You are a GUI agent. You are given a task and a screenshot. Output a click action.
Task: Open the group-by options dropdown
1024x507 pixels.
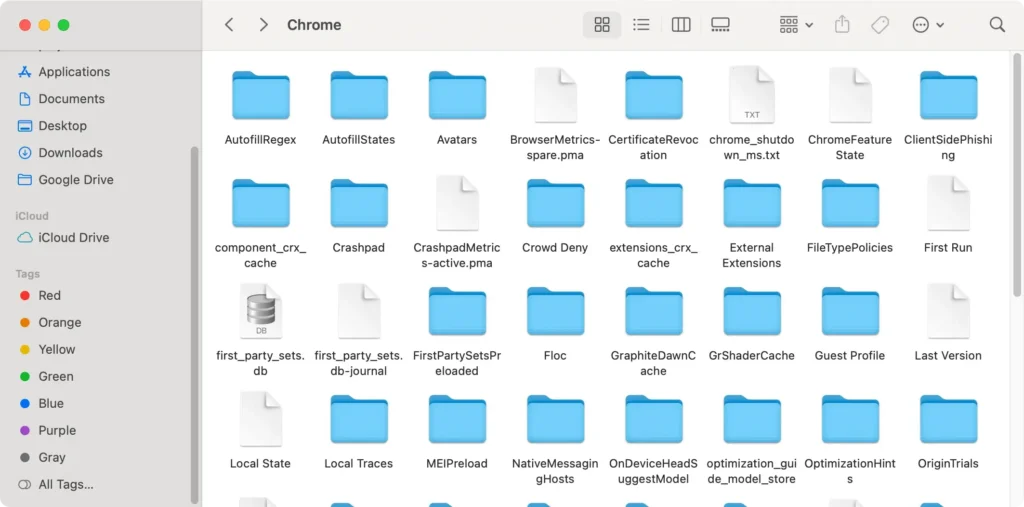tap(796, 25)
